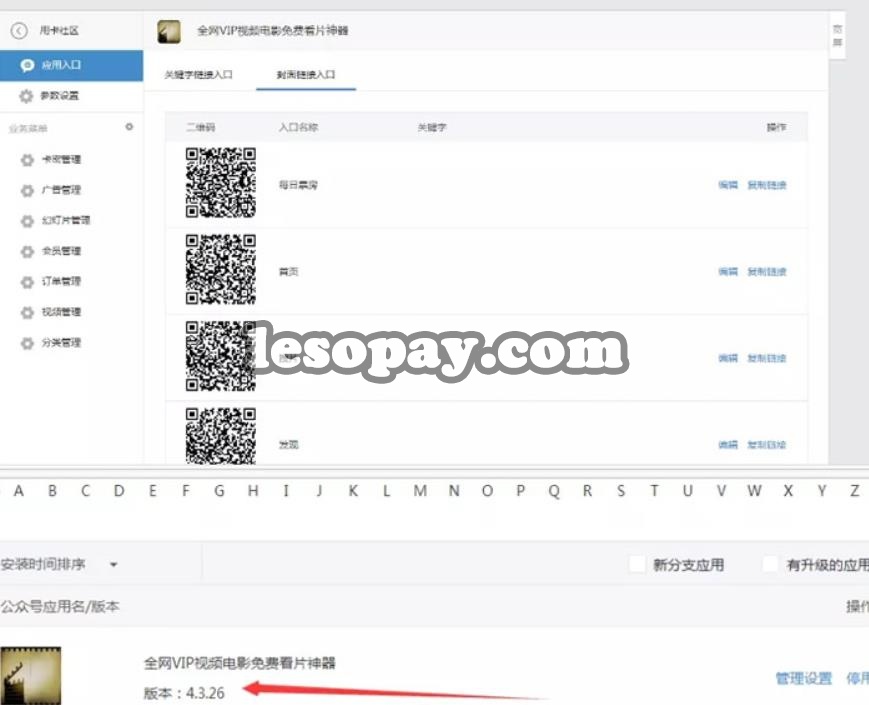869x705 pixels.
Task: Click the 发现 entry name
Action: click(288, 445)
